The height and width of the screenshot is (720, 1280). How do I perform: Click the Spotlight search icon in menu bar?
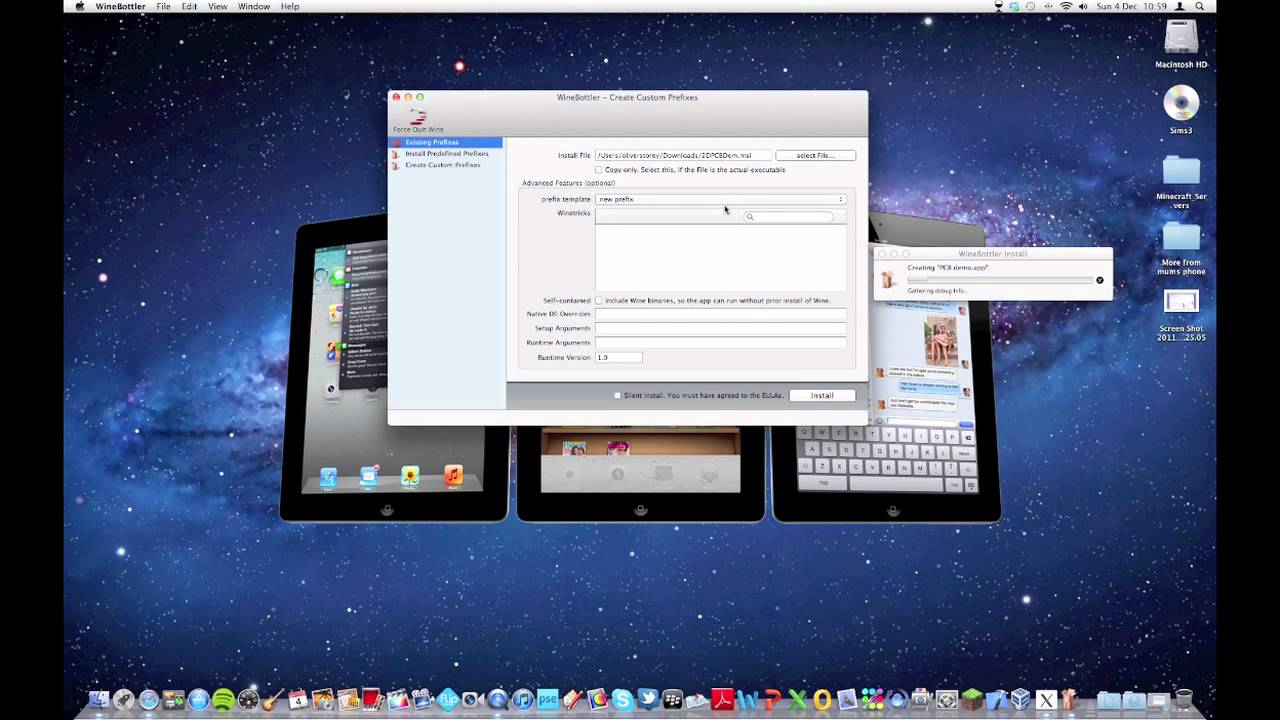[x=1200, y=7]
